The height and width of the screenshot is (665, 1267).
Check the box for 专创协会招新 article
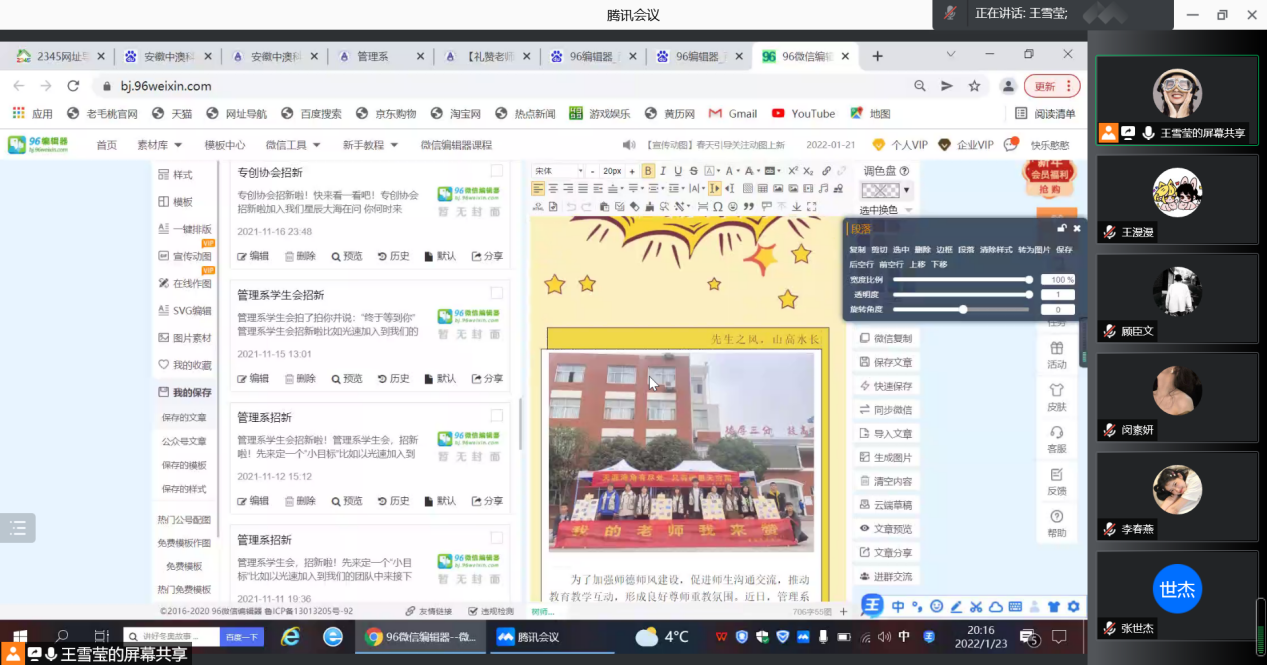(497, 171)
